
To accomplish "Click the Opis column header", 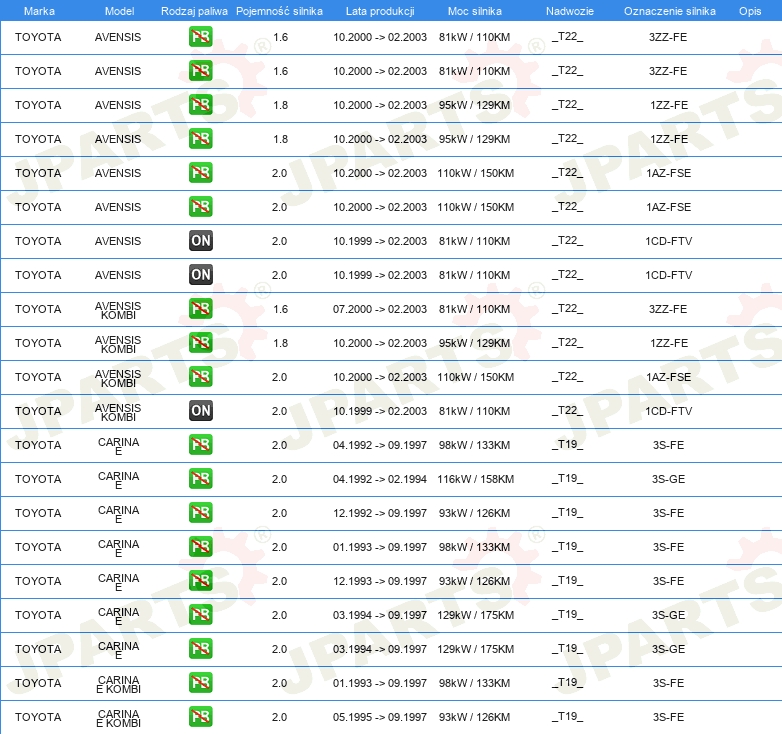I will click(x=750, y=11).
